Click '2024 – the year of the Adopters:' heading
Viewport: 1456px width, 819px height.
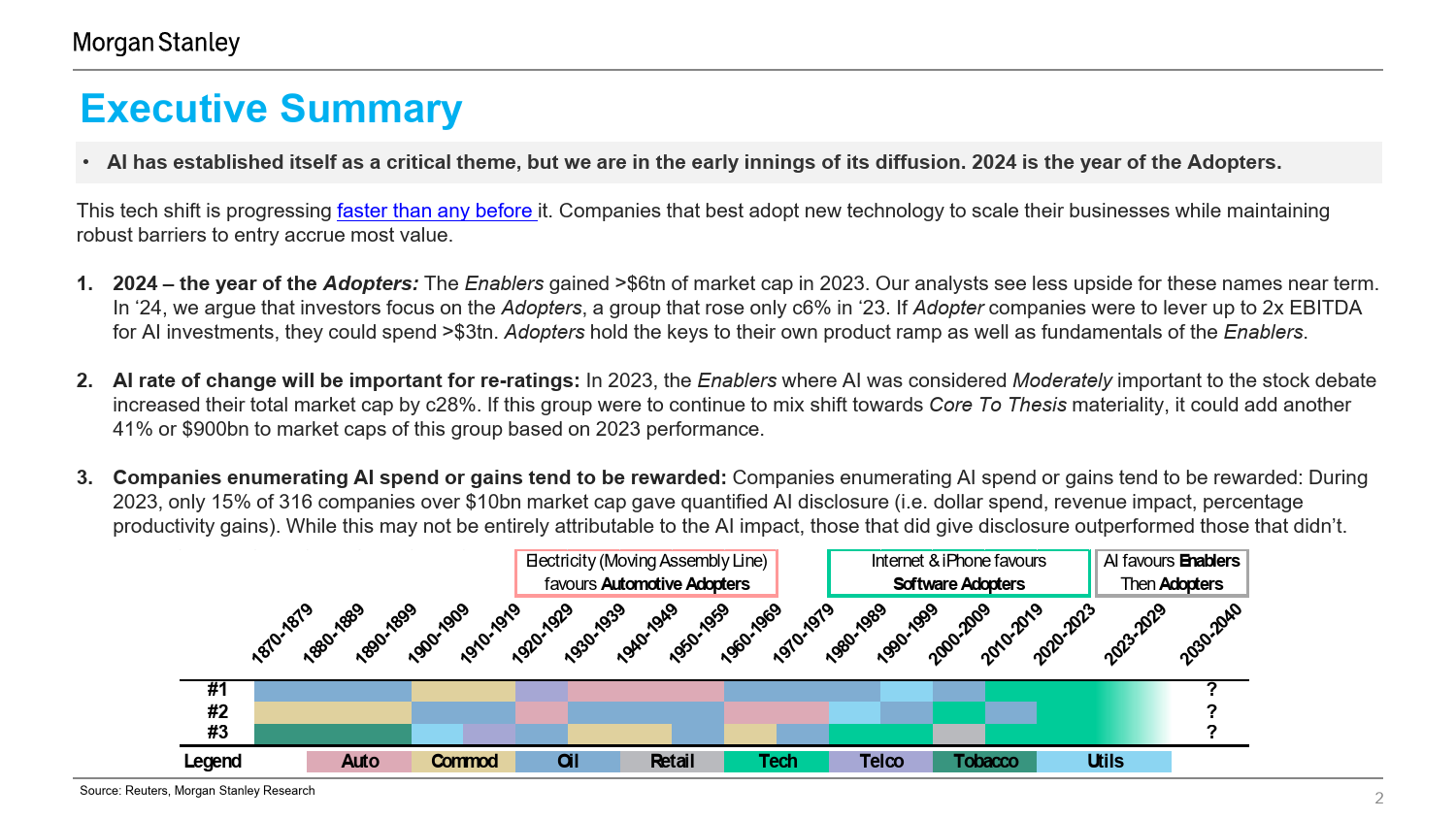(266, 283)
